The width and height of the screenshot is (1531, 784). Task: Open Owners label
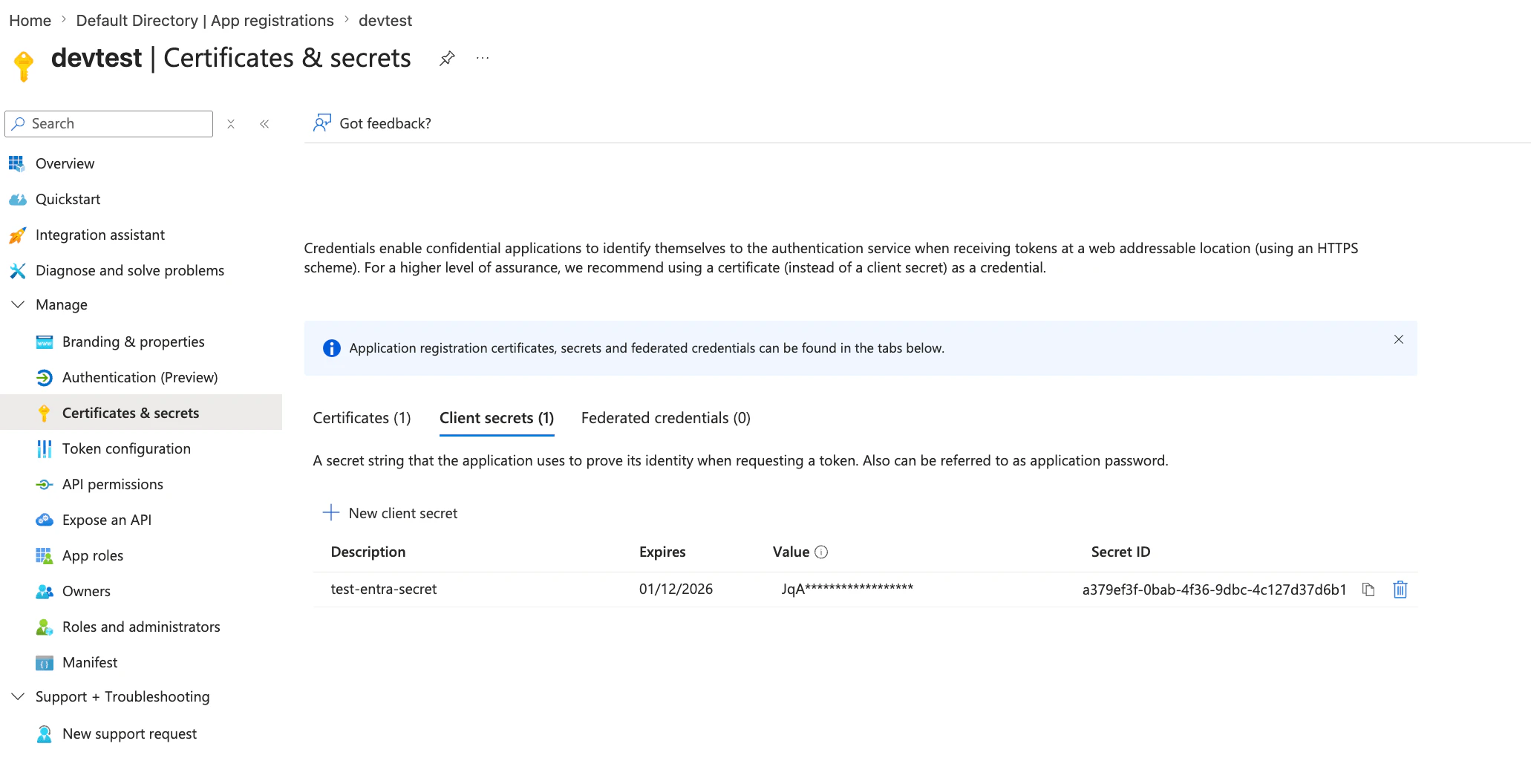pos(86,591)
